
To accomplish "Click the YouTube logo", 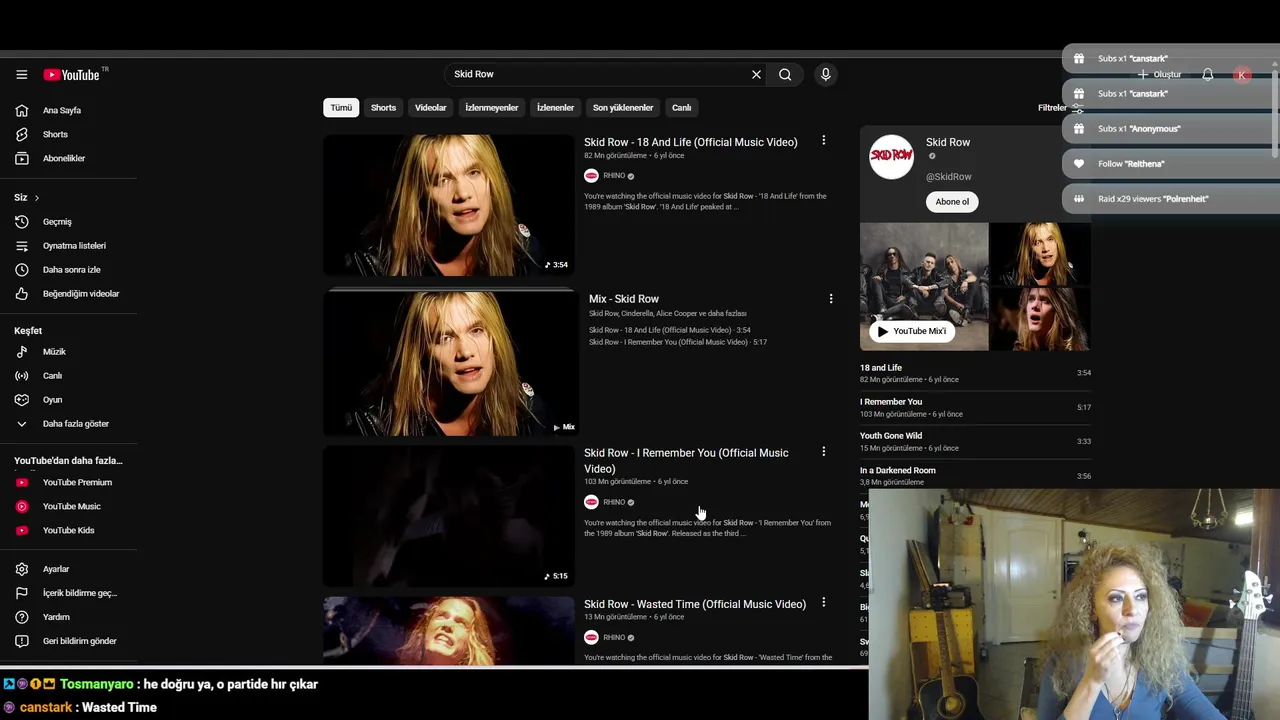I will point(72,75).
